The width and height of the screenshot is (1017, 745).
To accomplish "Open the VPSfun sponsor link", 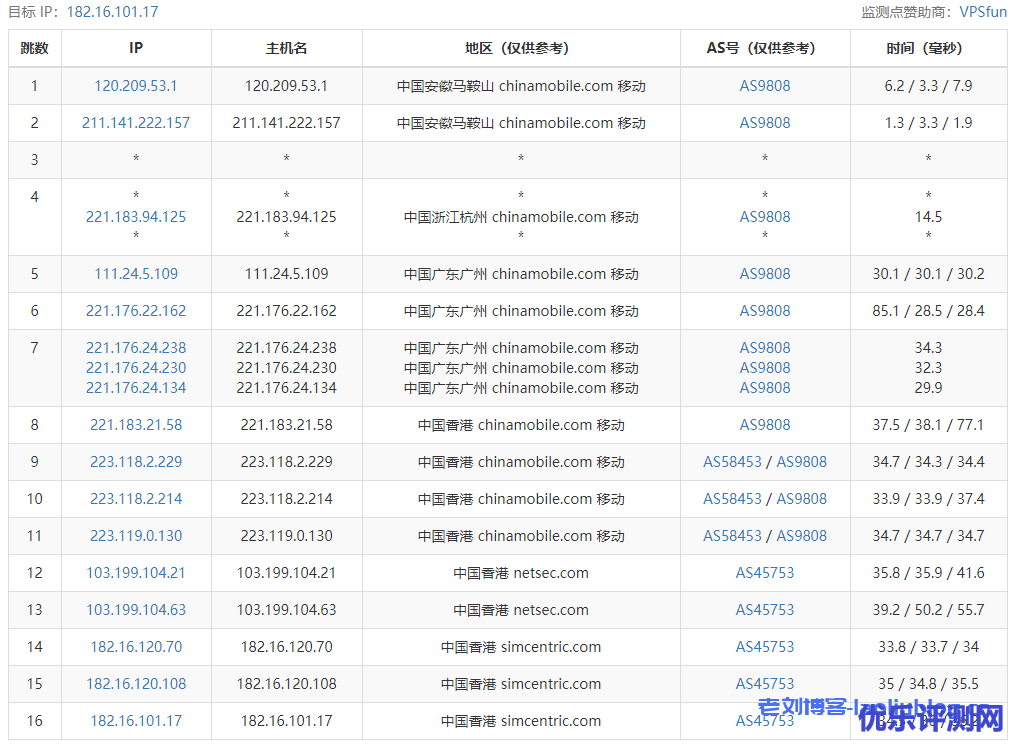I will [983, 12].
